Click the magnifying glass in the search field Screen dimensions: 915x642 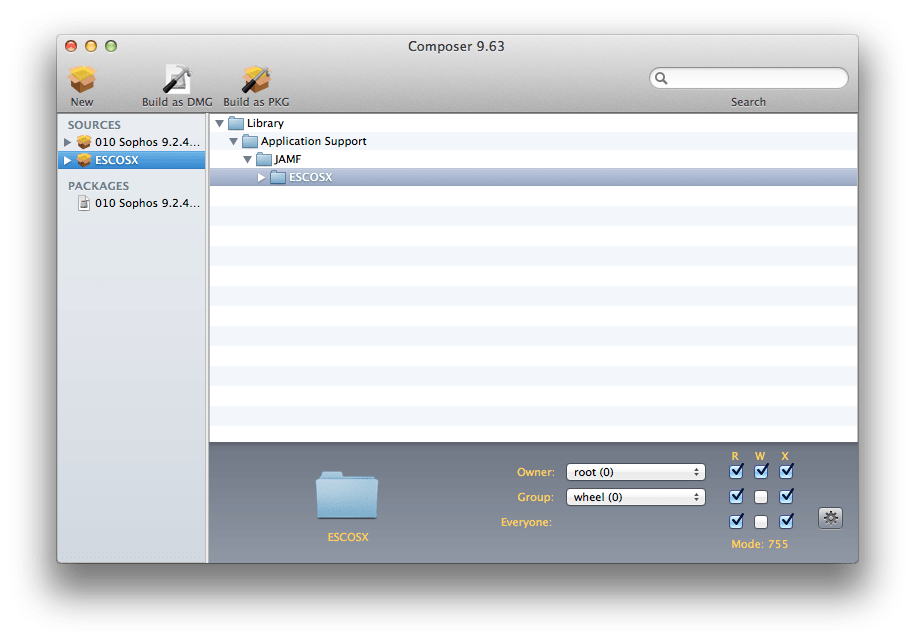tap(661, 78)
